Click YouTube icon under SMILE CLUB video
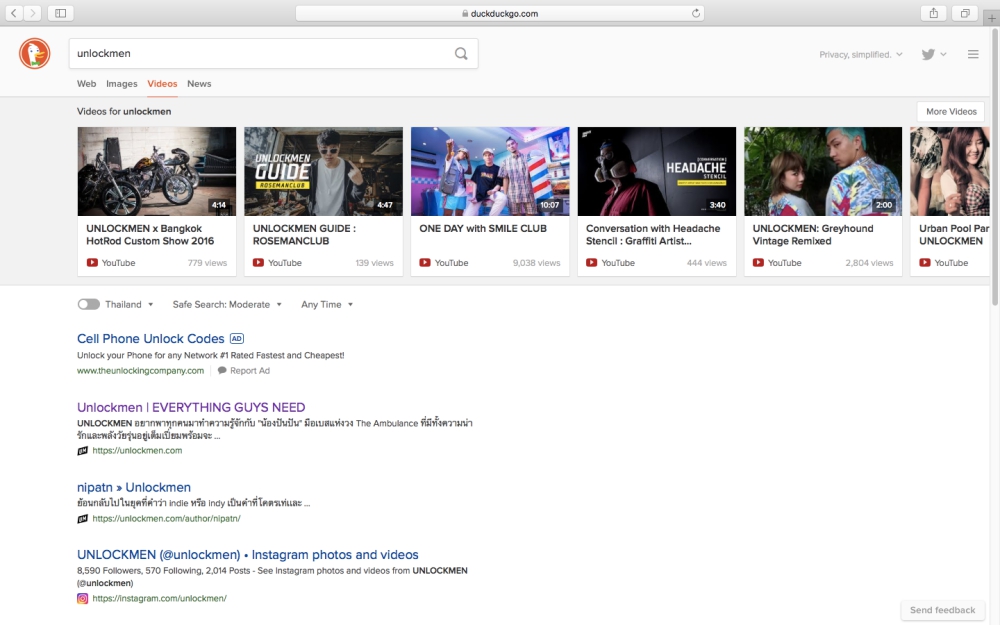This screenshot has width=1000, height=625. pos(425,262)
